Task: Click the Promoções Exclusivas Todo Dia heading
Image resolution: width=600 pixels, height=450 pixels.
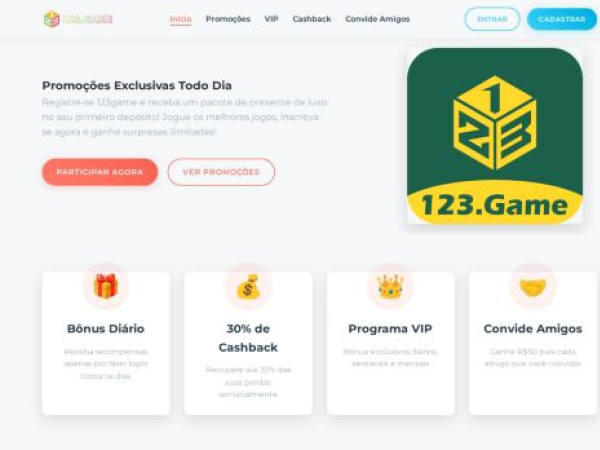Action: coord(137,85)
